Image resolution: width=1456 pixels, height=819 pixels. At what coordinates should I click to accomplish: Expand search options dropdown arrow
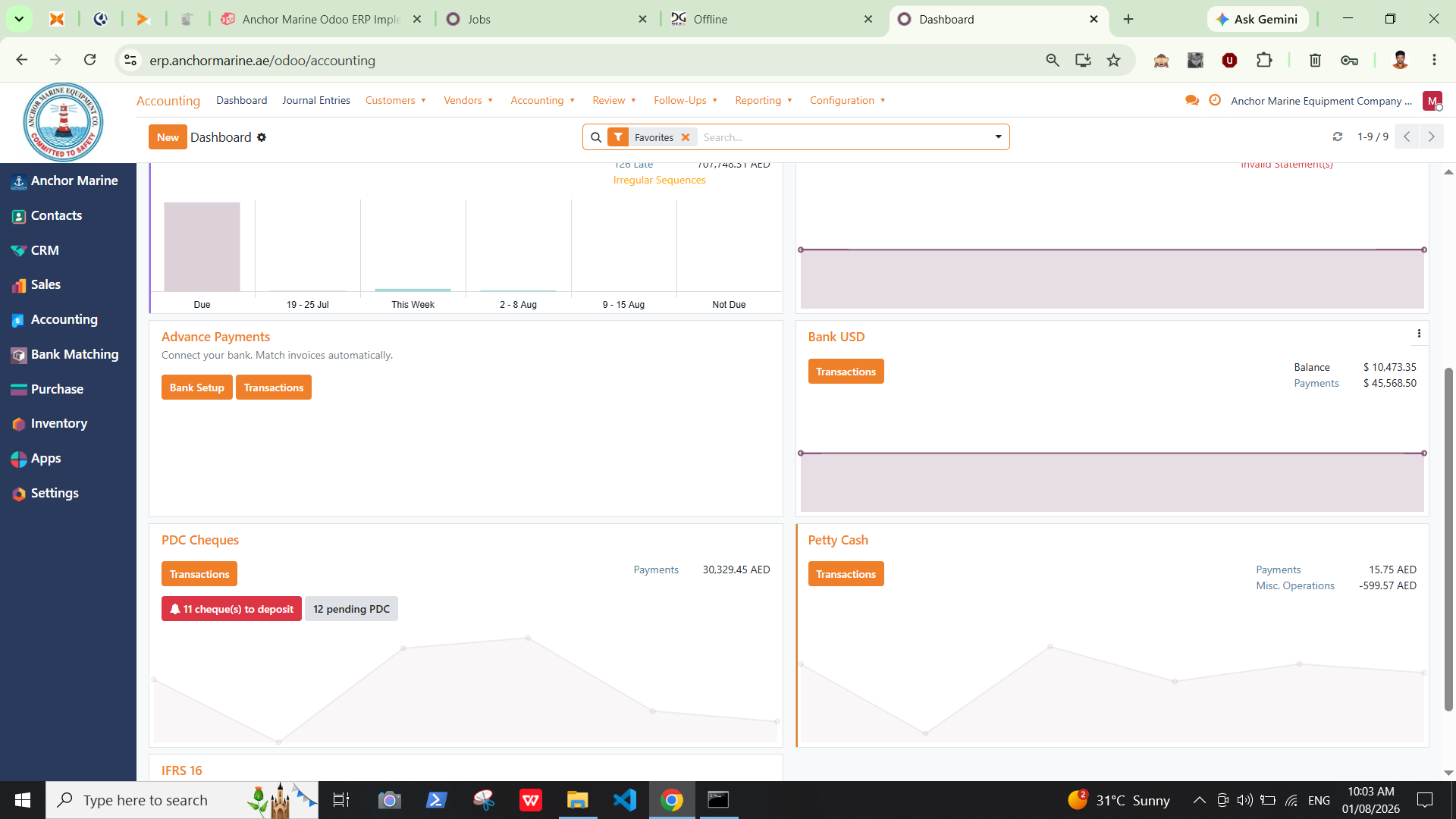point(999,137)
